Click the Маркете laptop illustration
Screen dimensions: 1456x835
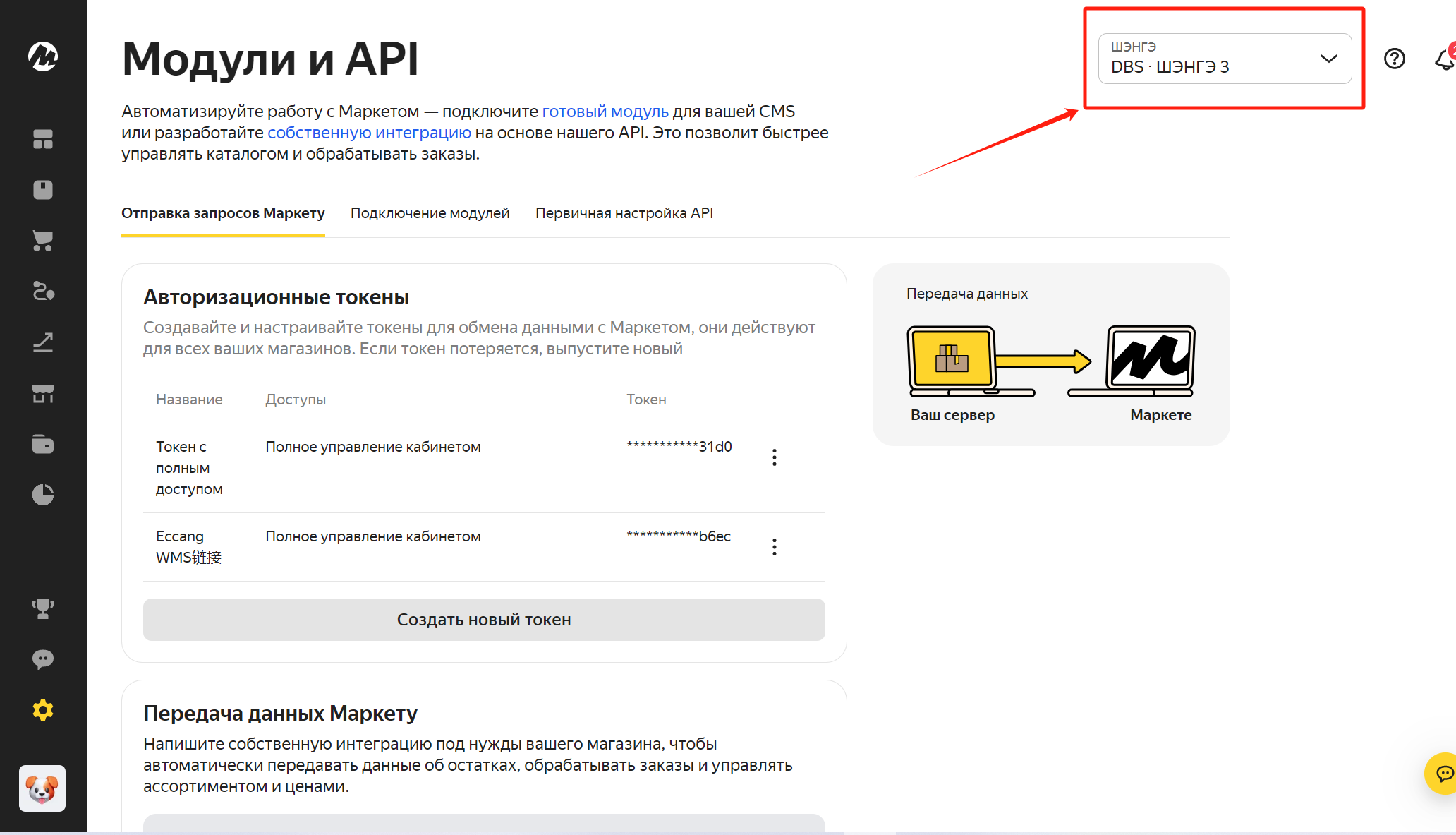coord(1132,361)
